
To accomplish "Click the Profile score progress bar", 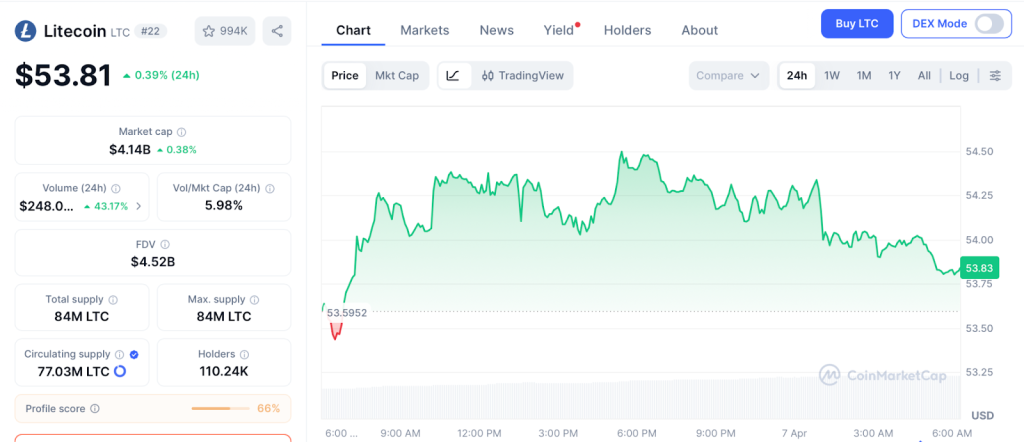I will tap(220, 409).
